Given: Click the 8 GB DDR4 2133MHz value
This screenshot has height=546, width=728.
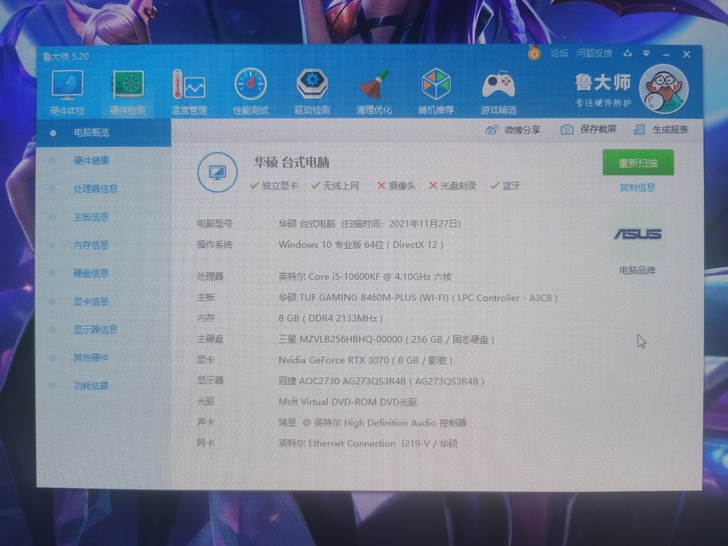Looking at the screenshot, I should coord(331,318).
